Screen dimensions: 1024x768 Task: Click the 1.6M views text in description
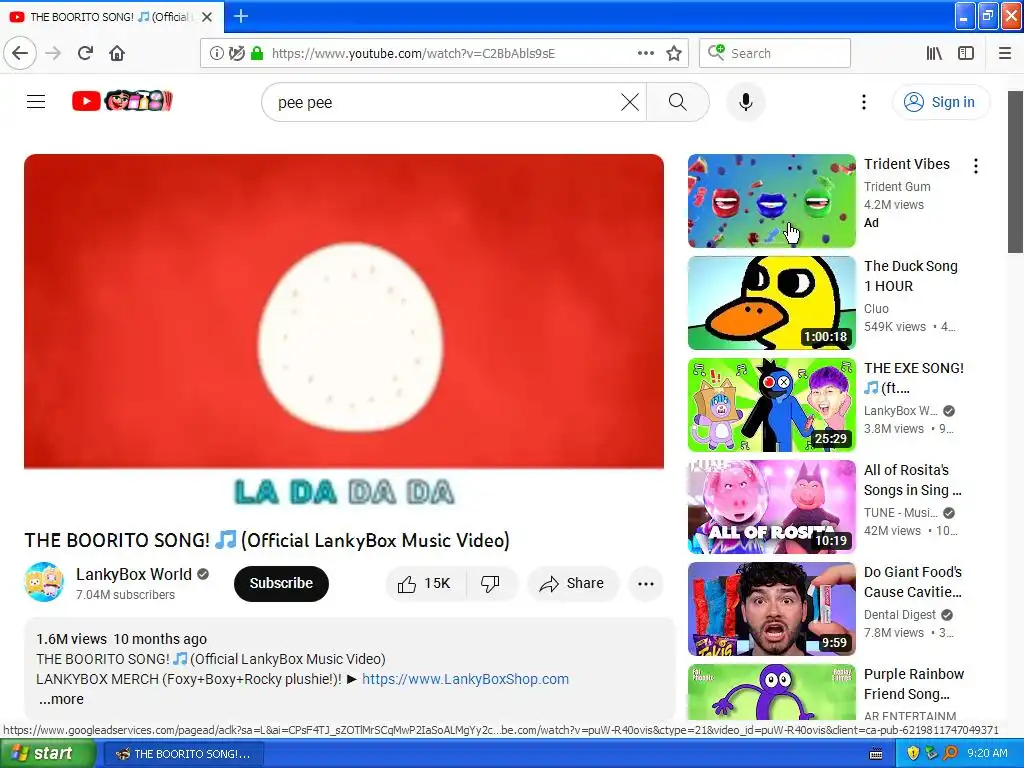(71, 639)
